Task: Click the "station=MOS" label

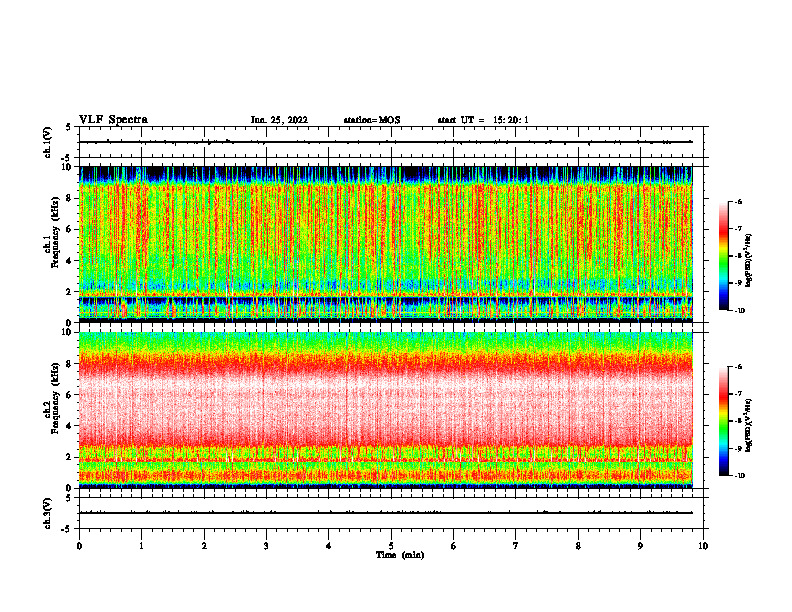Action: pyautogui.click(x=372, y=120)
